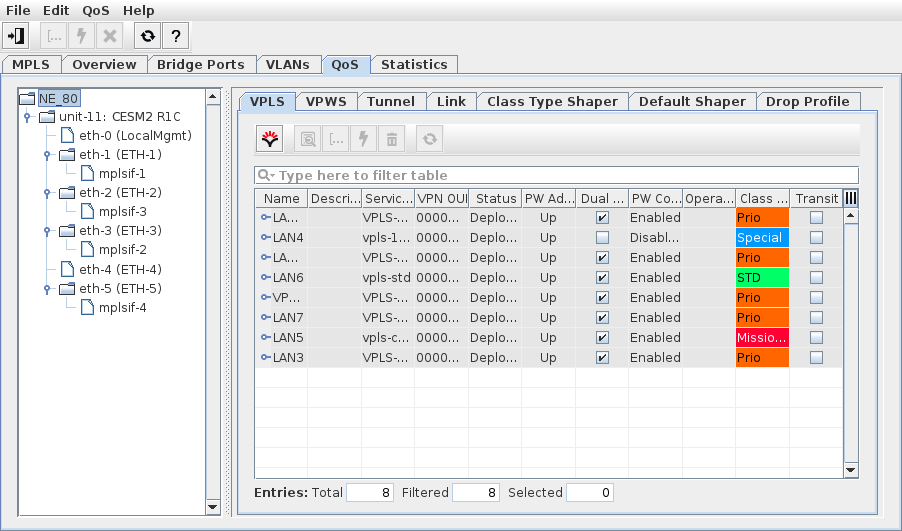902x531 pixels.
Task: Uncheck Dual checkbox in LAN5 row
Action: tap(602, 338)
